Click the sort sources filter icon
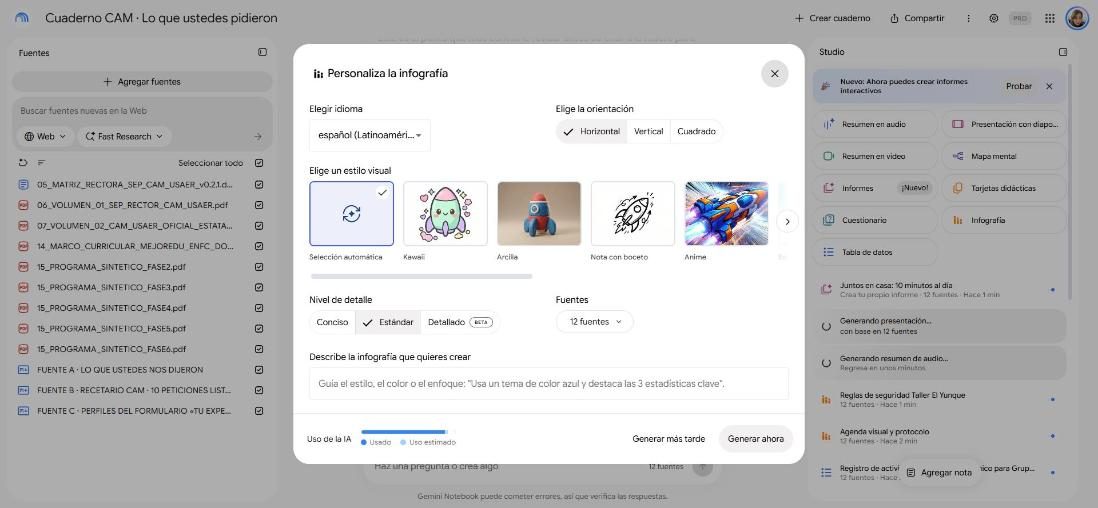This screenshot has height=508, width=1098. pyautogui.click(x=41, y=163)
